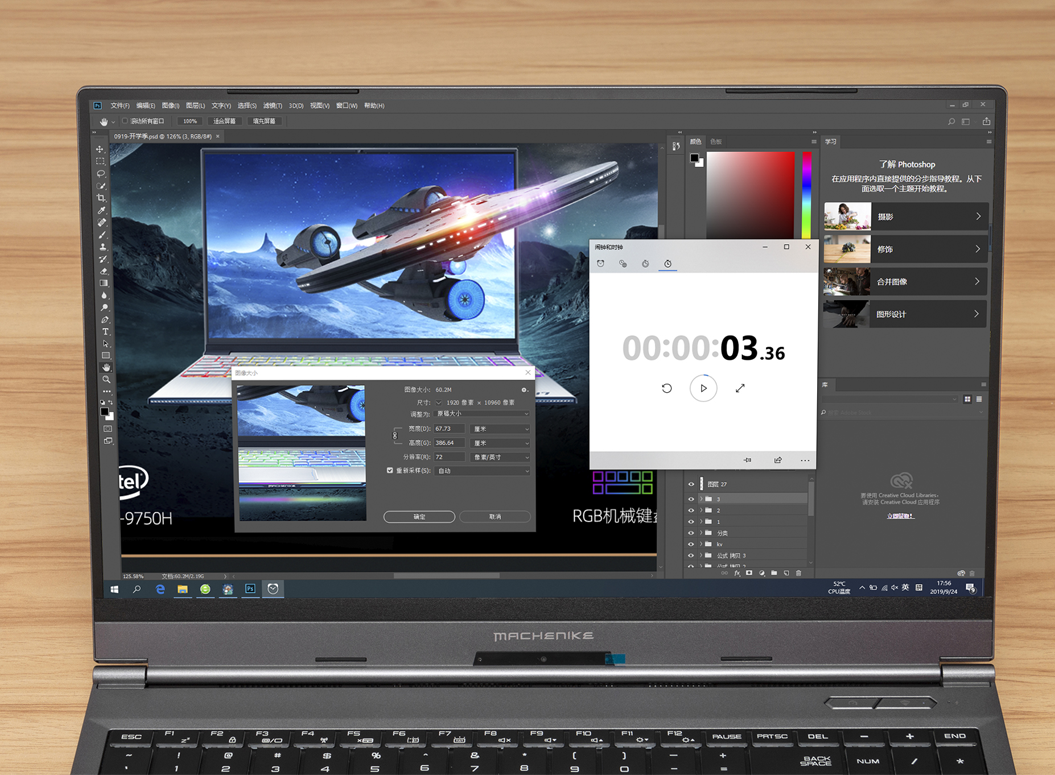The width and height of the screenshot is (1055, 775).
Task: Select the Path Selection arrow tool
Action: coord(106,344)
